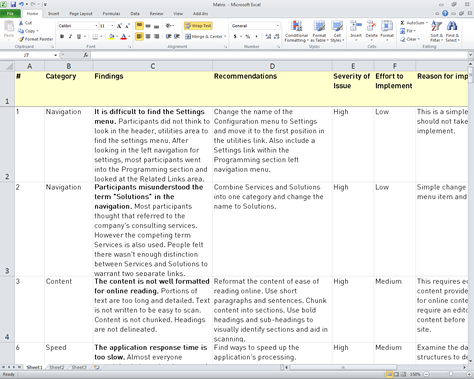The image size is (474, 379).
Task: Activate the Format Painter
Action: coord(36,39)
